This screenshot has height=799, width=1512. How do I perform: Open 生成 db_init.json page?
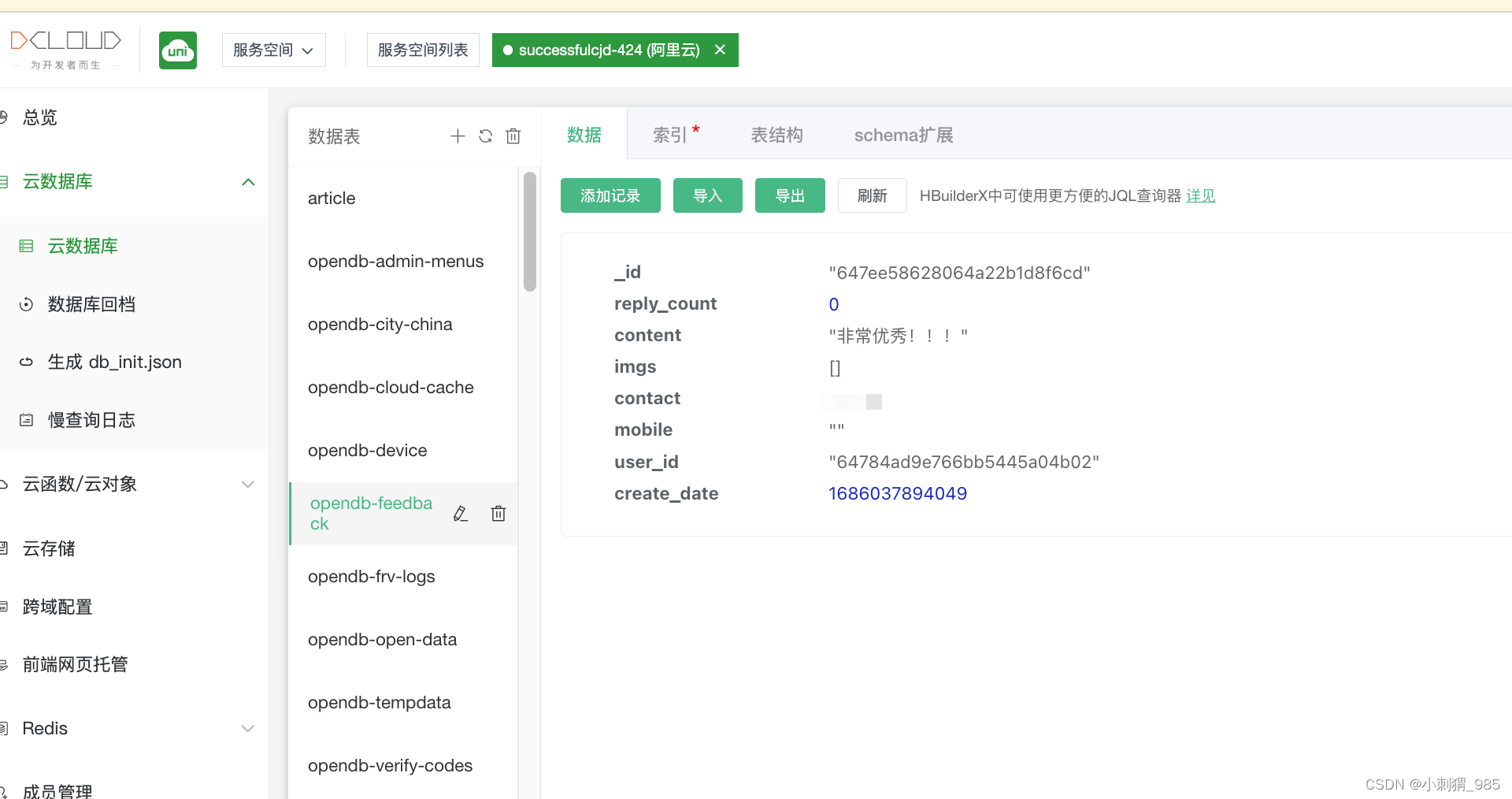point(114,362)
